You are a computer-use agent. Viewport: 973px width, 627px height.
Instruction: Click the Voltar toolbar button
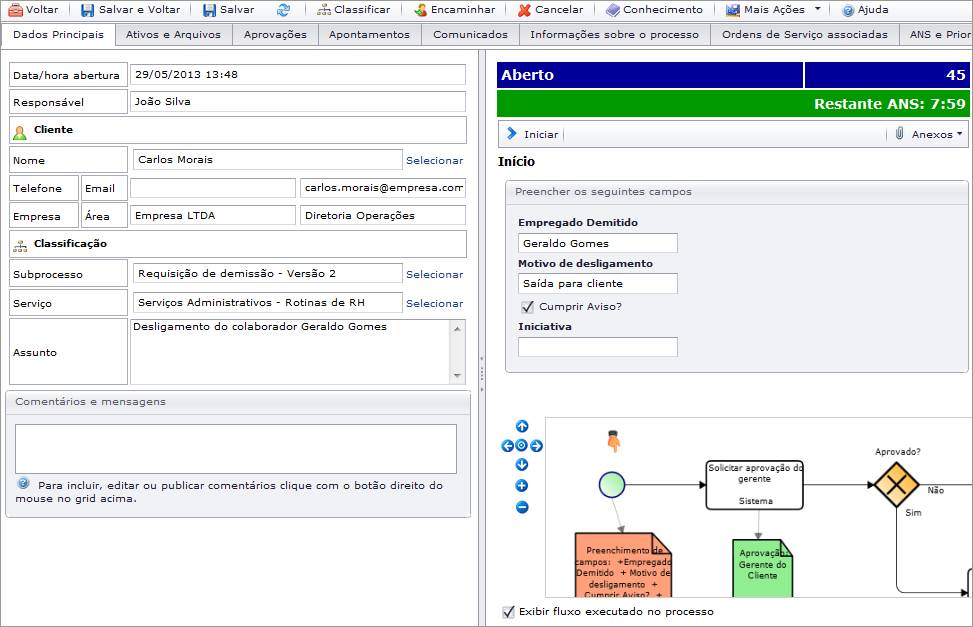[34, 10]
